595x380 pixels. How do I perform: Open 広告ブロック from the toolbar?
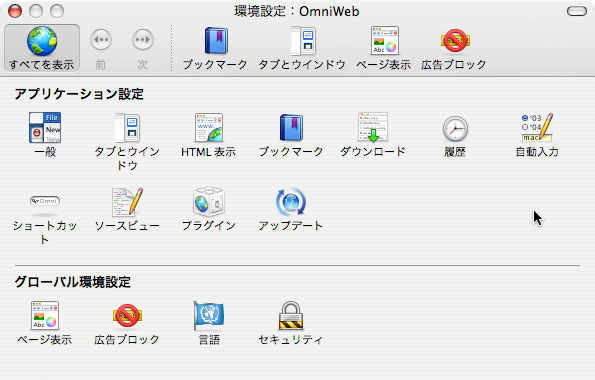click(454, 48)
